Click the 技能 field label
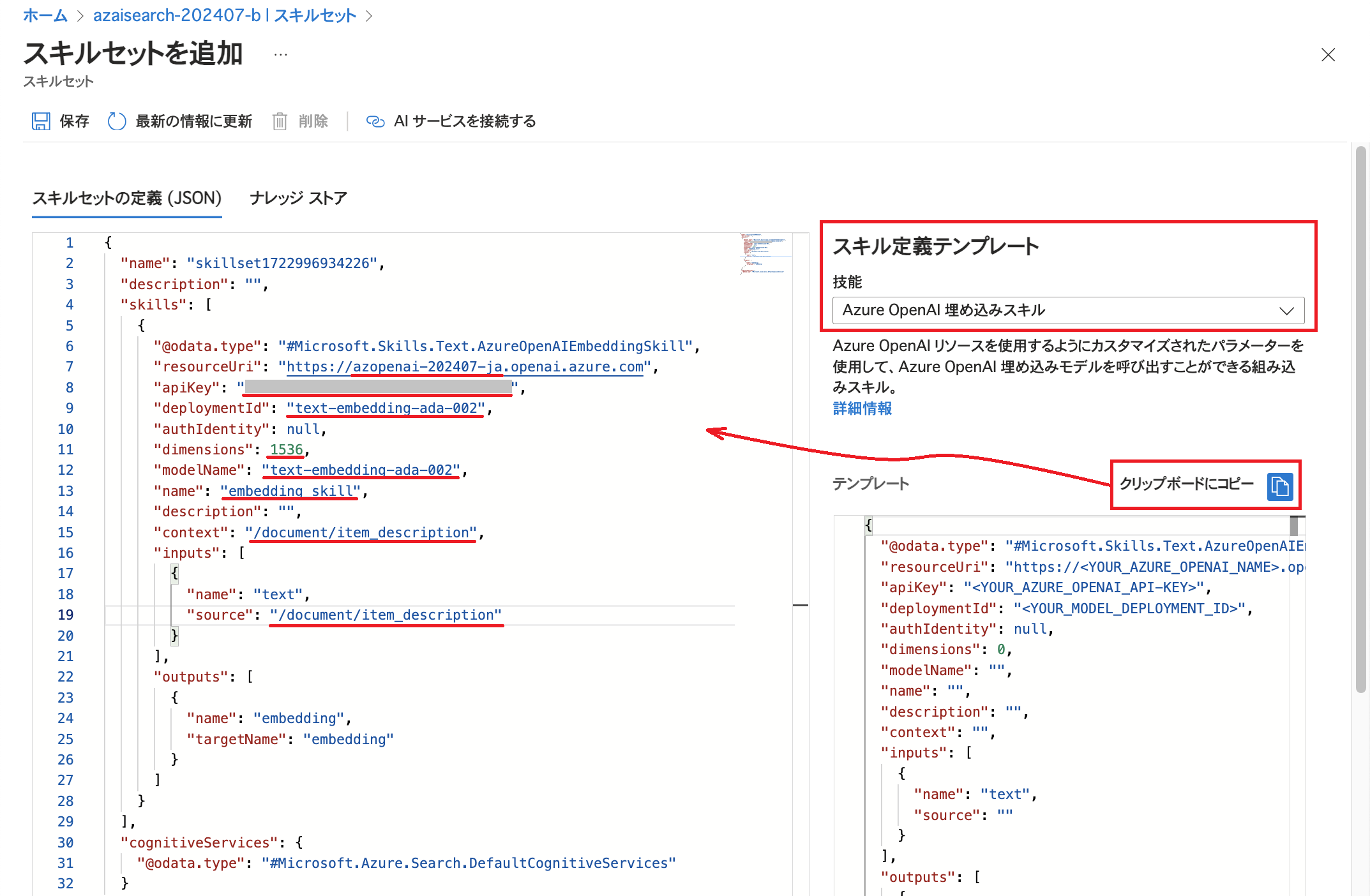This screenshot has width=1370, height=896. (847, 282)
